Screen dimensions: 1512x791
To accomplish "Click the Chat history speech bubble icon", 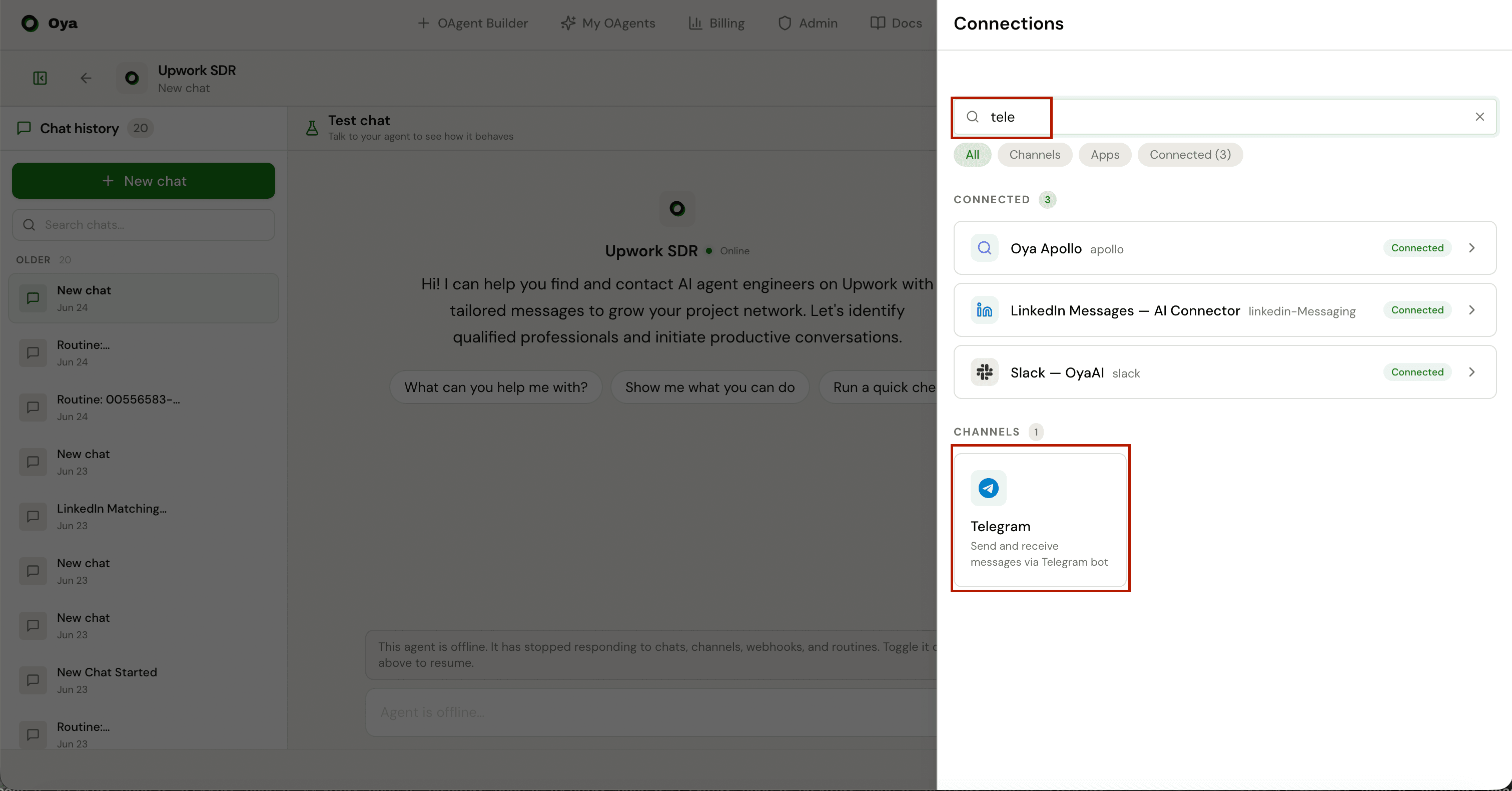I will tap(24, 128).
